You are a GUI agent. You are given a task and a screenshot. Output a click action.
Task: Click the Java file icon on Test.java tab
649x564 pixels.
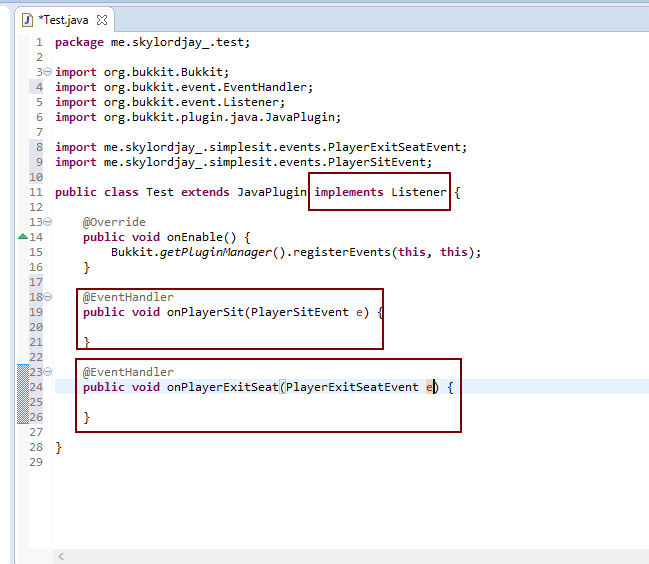(x=27, y=20)
